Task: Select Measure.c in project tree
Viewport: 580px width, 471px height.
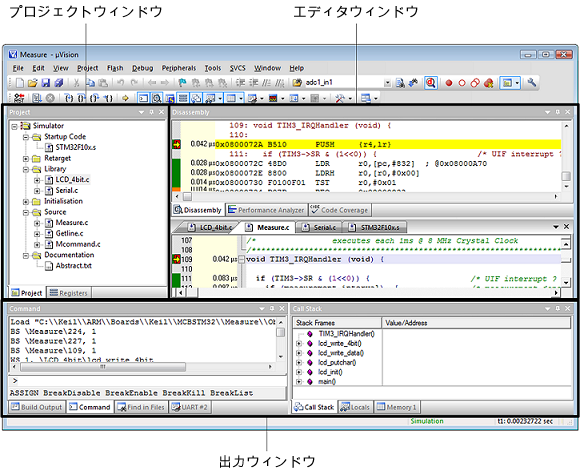Action: tap(72, 223)
